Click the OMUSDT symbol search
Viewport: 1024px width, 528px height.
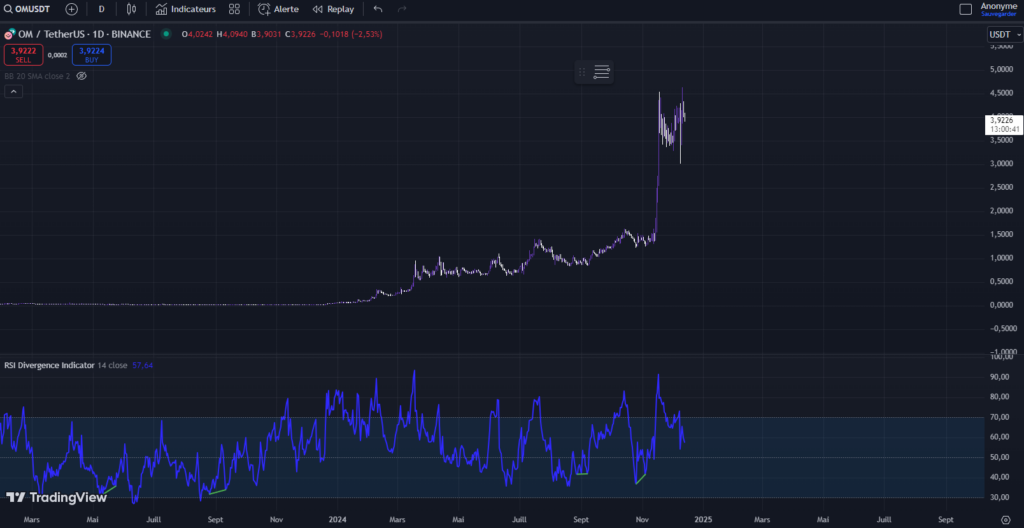(x=28, y=9)
